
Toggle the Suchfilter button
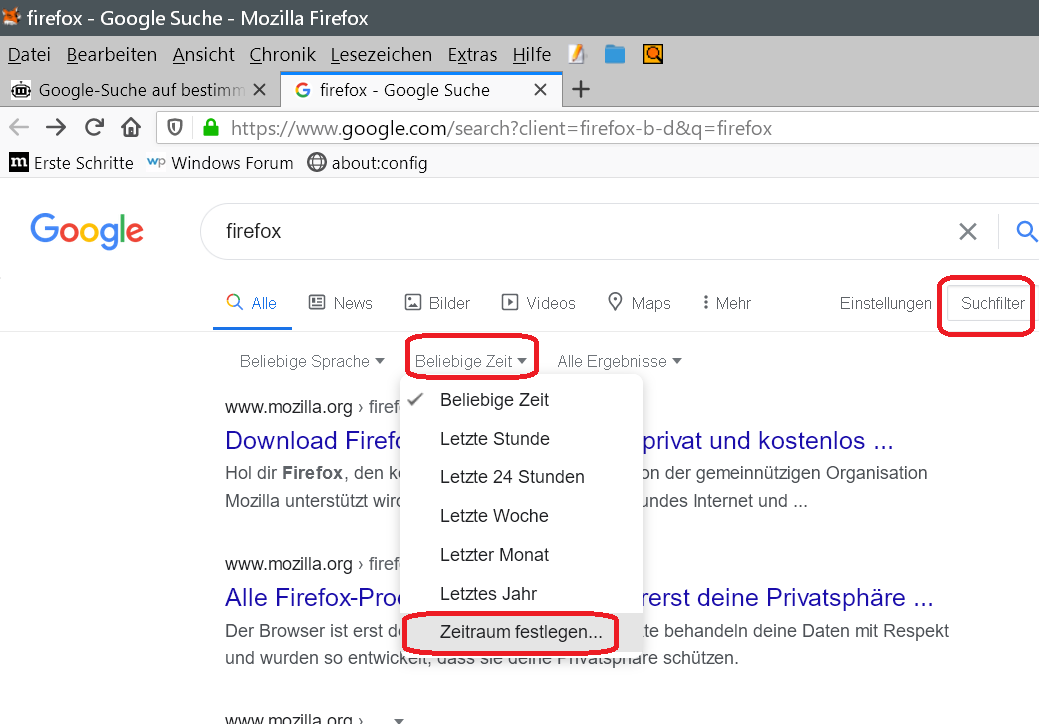[x=992, y=303]
